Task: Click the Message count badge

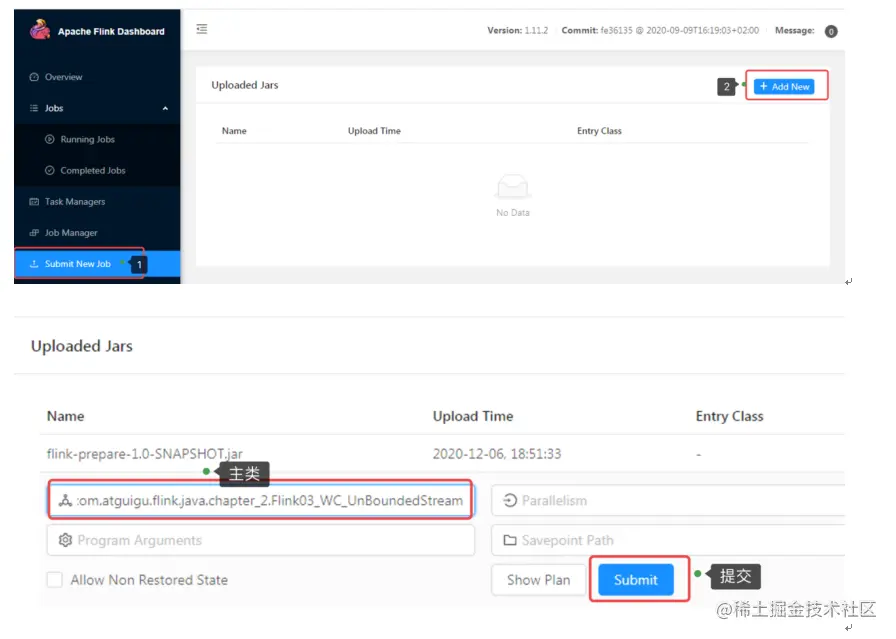Action: pos(831,31)
